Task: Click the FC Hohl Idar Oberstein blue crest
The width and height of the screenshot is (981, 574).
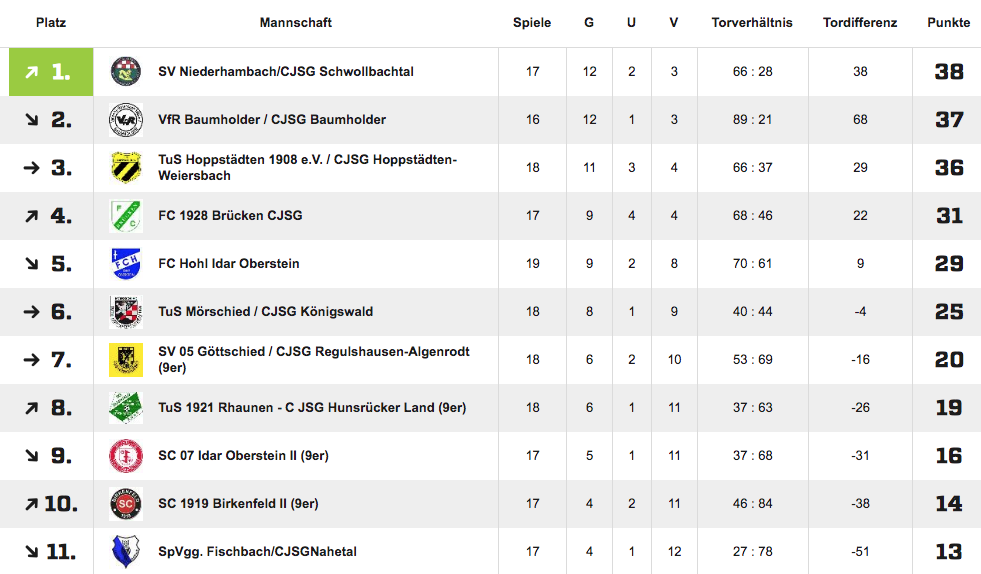Action: 126,264
